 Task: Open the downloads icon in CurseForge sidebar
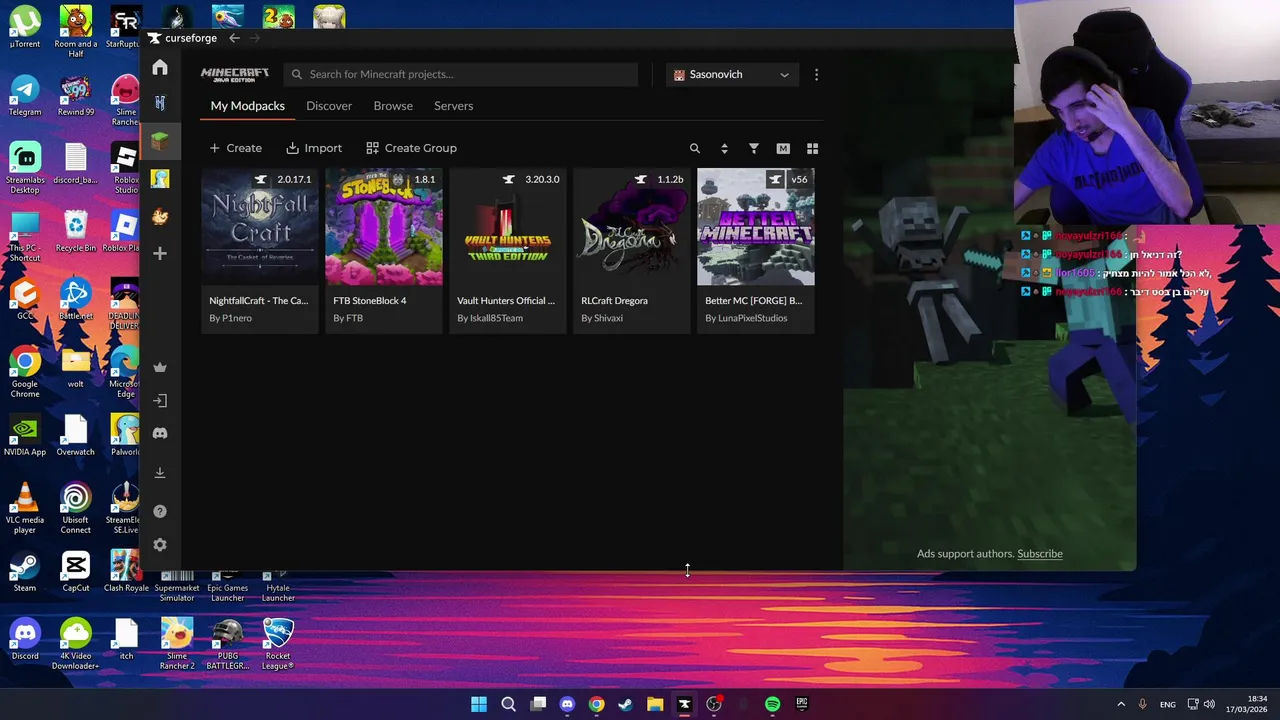click(x=160, y=472)
